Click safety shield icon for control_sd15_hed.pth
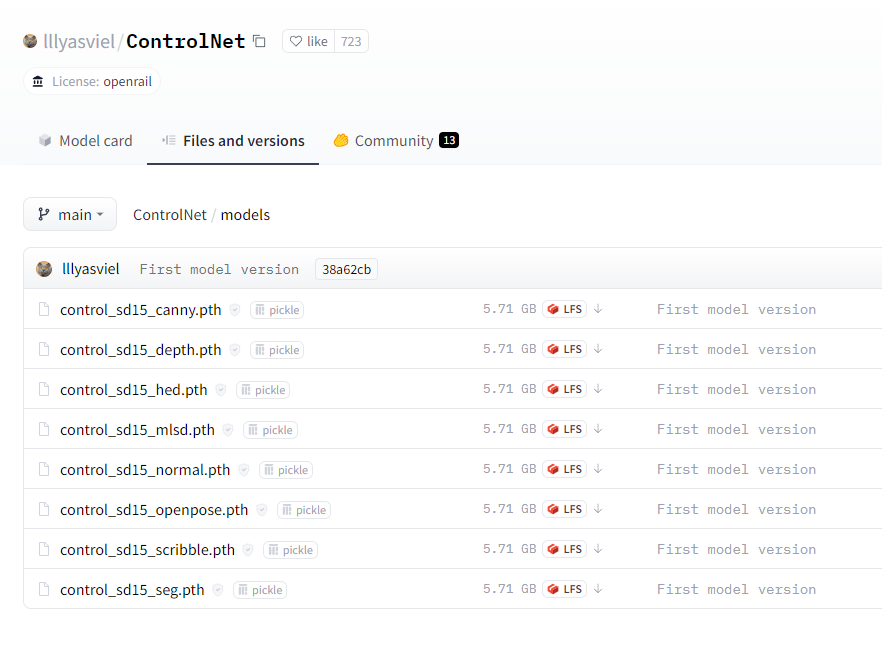Image resolution: width=882 pixels, height=657 pixels. (221, 390)
